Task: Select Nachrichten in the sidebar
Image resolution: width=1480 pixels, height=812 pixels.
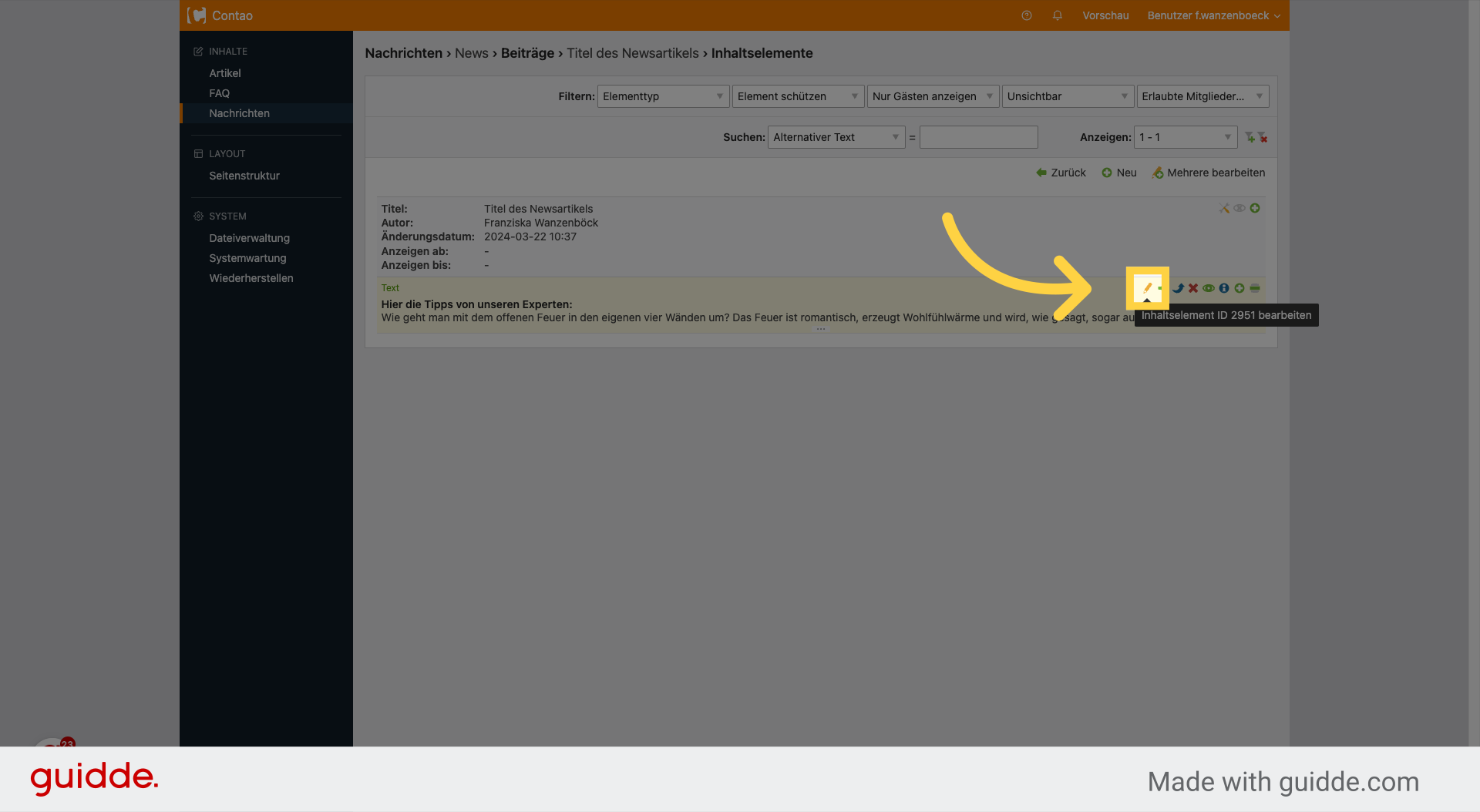Action: click(x=240, y=113)
